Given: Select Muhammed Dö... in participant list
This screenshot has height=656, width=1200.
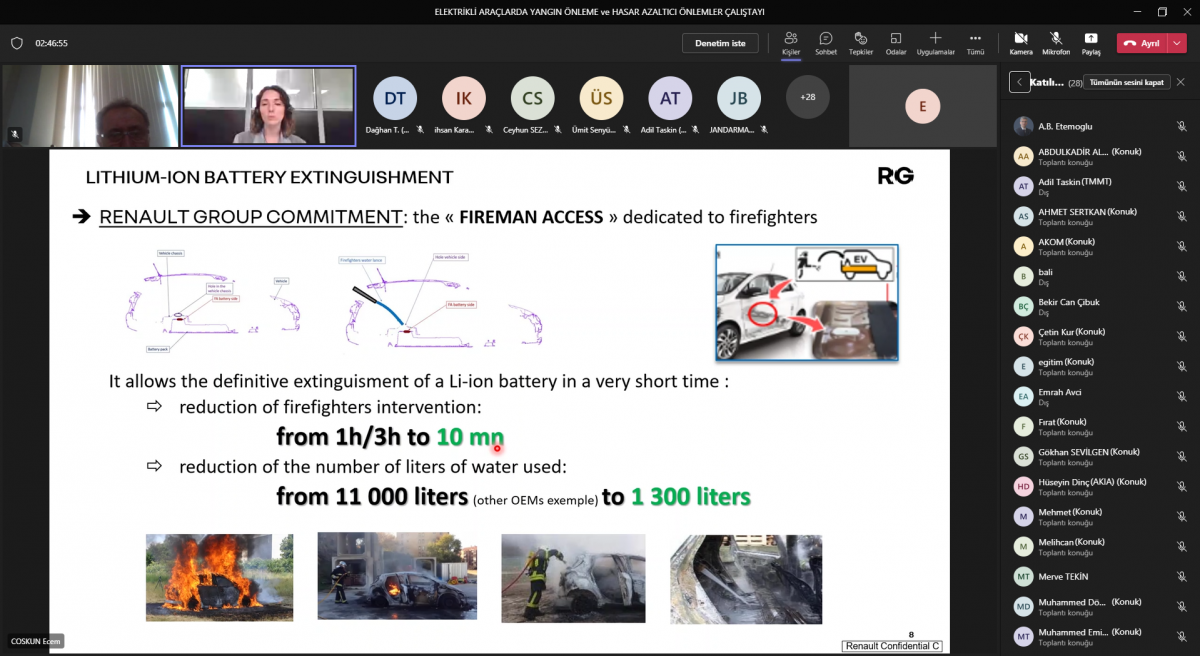Looking at the screenshot, I should pyautogui.click(x=1100, y=606).
